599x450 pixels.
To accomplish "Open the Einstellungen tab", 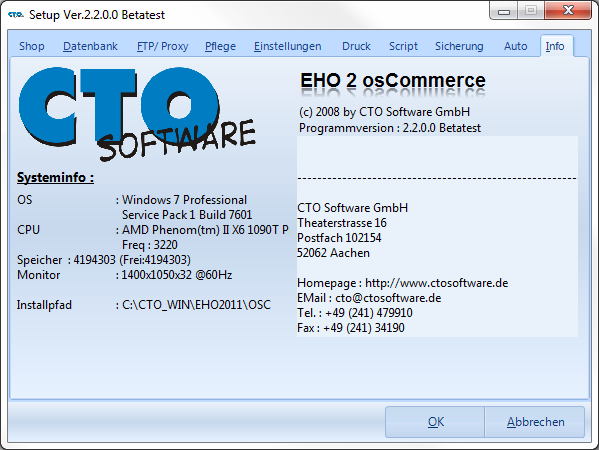I will [287, 46].
